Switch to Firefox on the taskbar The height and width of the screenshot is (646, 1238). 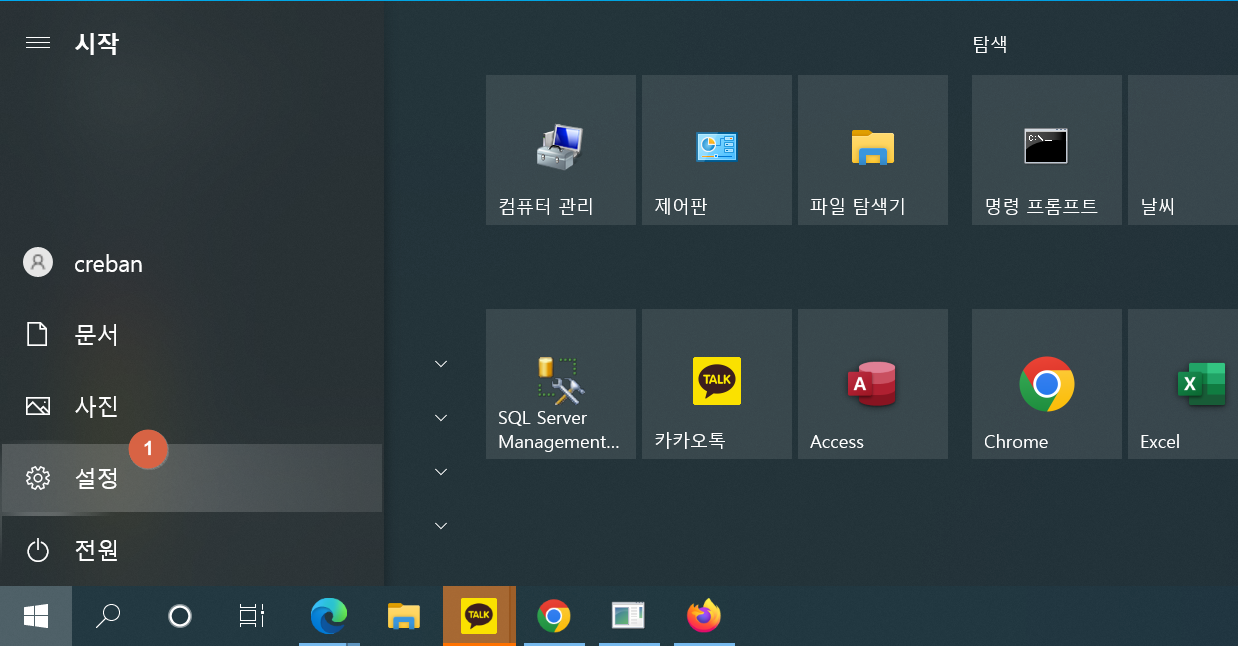coord(704,616)
